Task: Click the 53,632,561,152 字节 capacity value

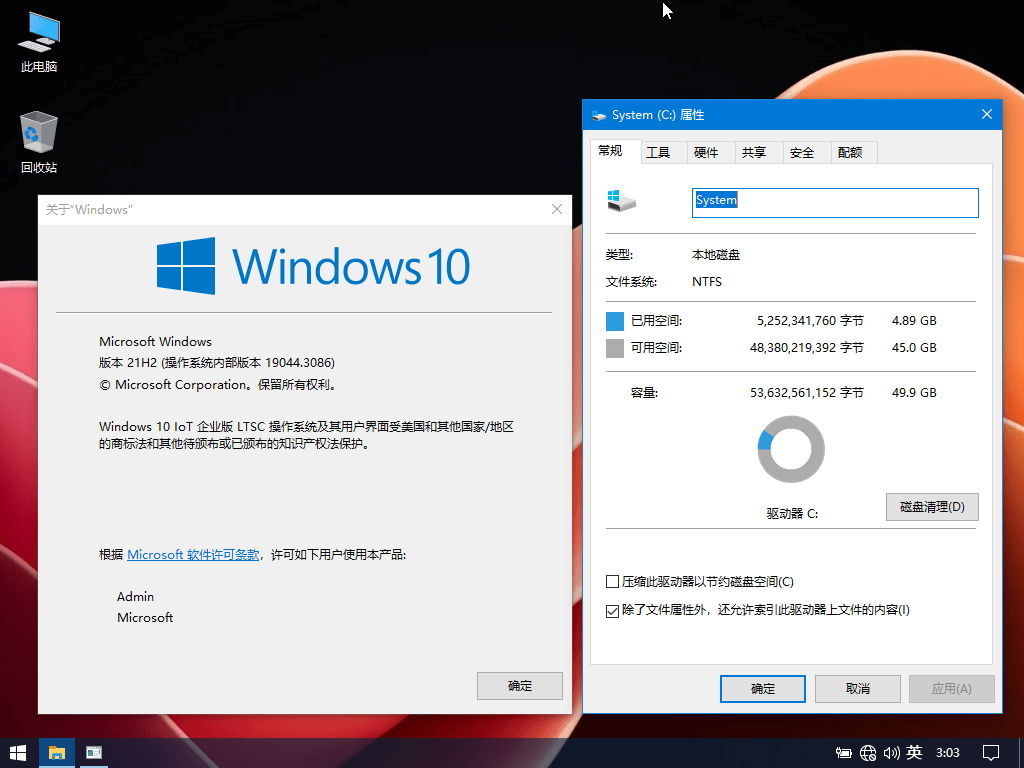Action: (x=807, y=392)
